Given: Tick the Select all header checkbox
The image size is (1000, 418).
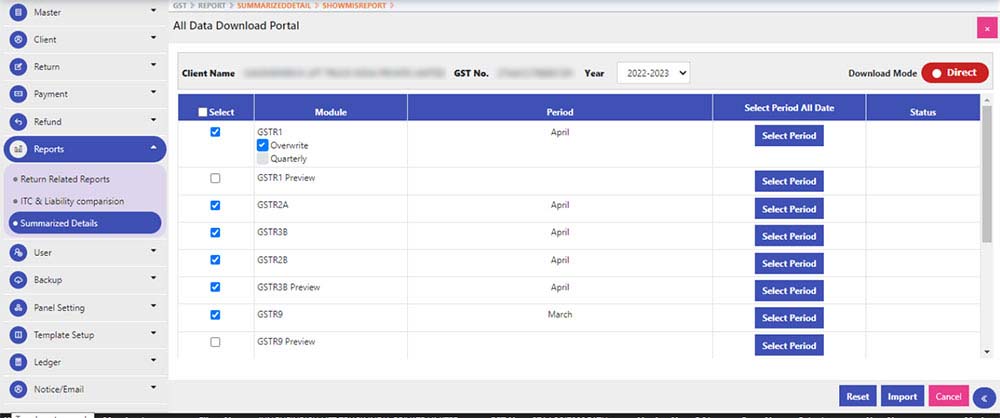Looking at the screenshot, I should click(204, 113).
